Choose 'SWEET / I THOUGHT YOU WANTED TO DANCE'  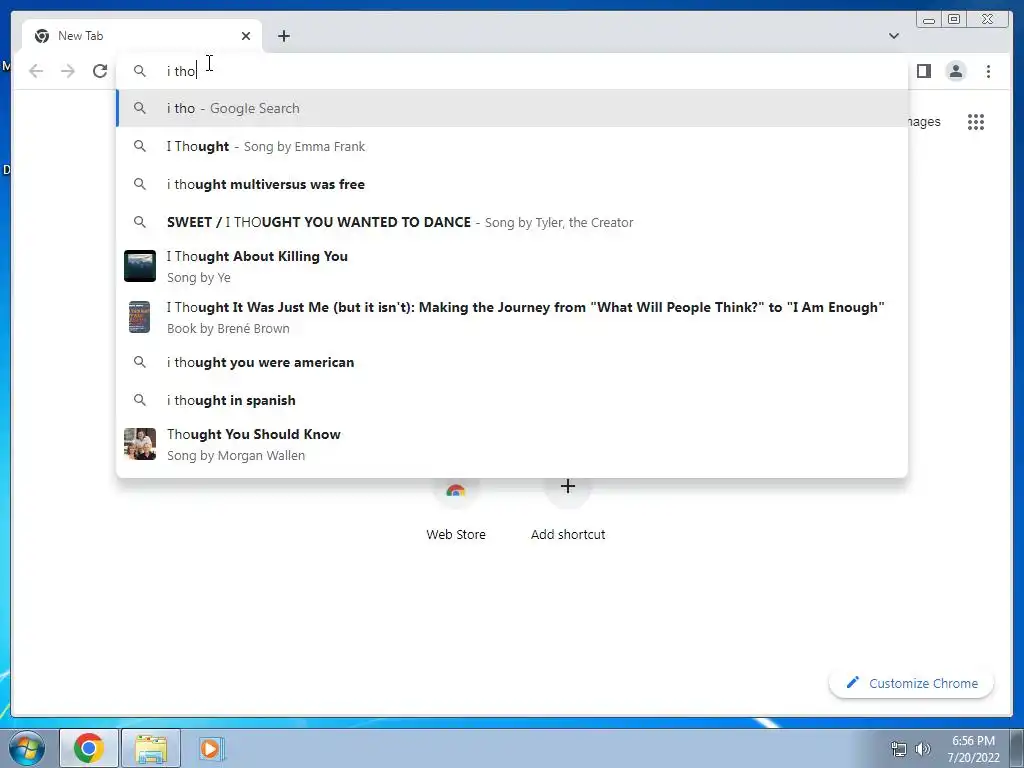point(512,222)
